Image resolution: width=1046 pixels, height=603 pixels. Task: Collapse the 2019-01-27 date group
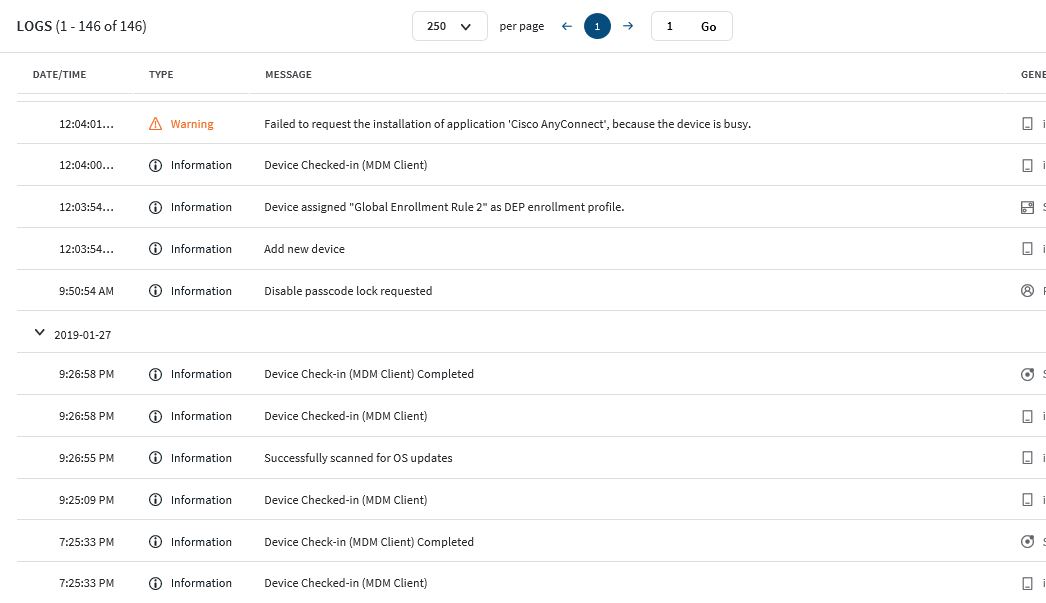[x=39, y=332]
